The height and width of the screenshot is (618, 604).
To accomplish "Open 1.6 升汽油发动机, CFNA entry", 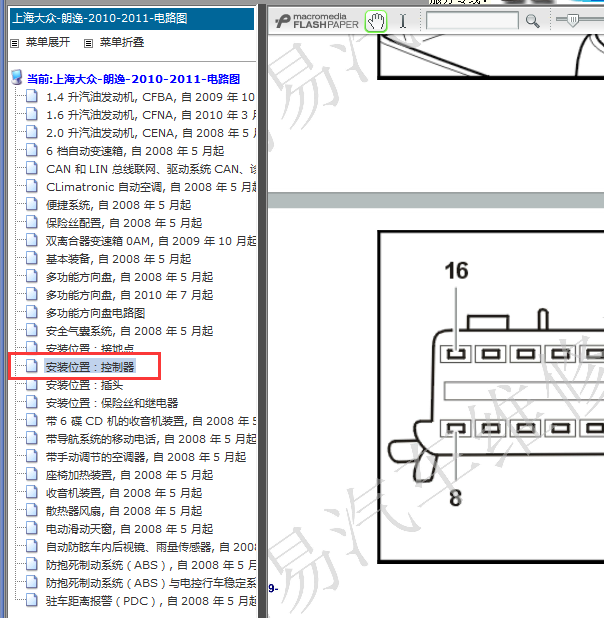I will (151, 115).
